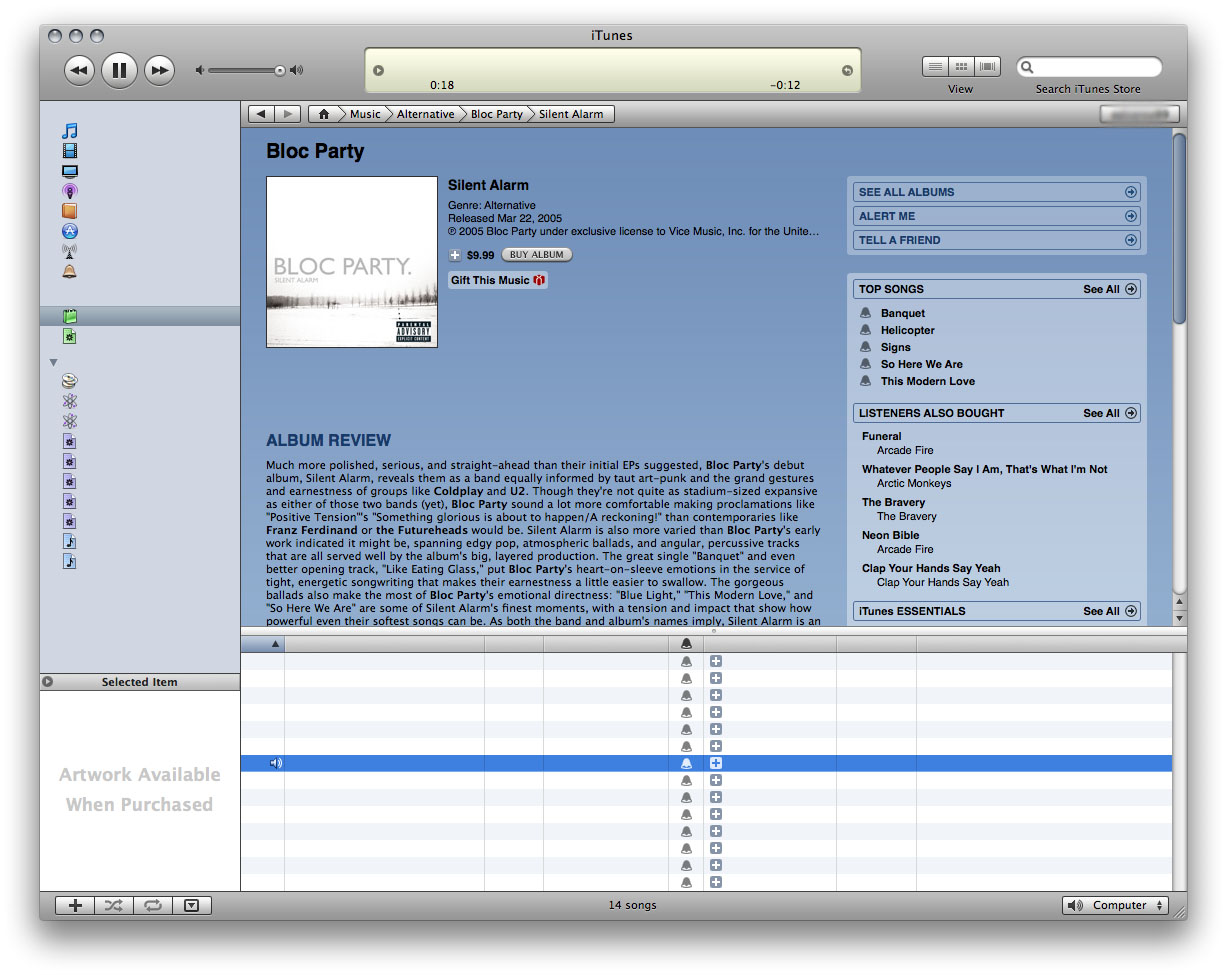1227x975 pixels.
Task: Select the highlighted iTunes Store shopping bag
Action: tap(69, 316)
